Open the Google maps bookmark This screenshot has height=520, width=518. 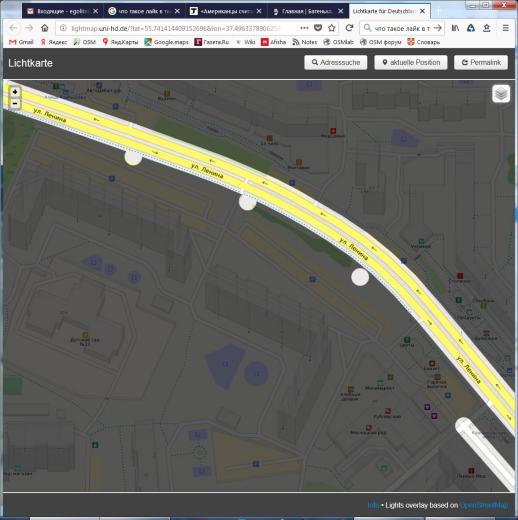pos(167,42)
